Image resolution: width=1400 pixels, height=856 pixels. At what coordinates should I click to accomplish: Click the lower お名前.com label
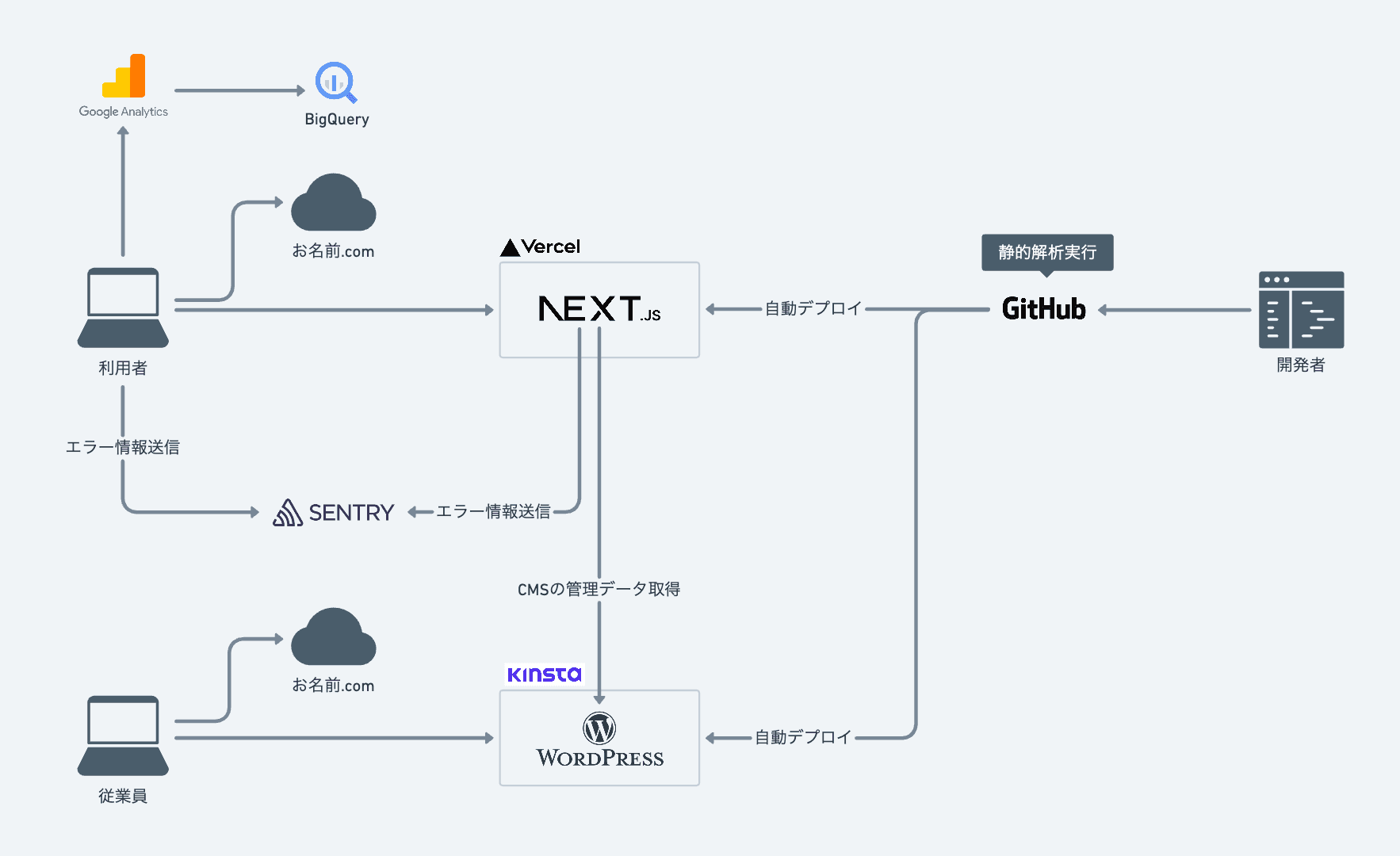point(333,686)
